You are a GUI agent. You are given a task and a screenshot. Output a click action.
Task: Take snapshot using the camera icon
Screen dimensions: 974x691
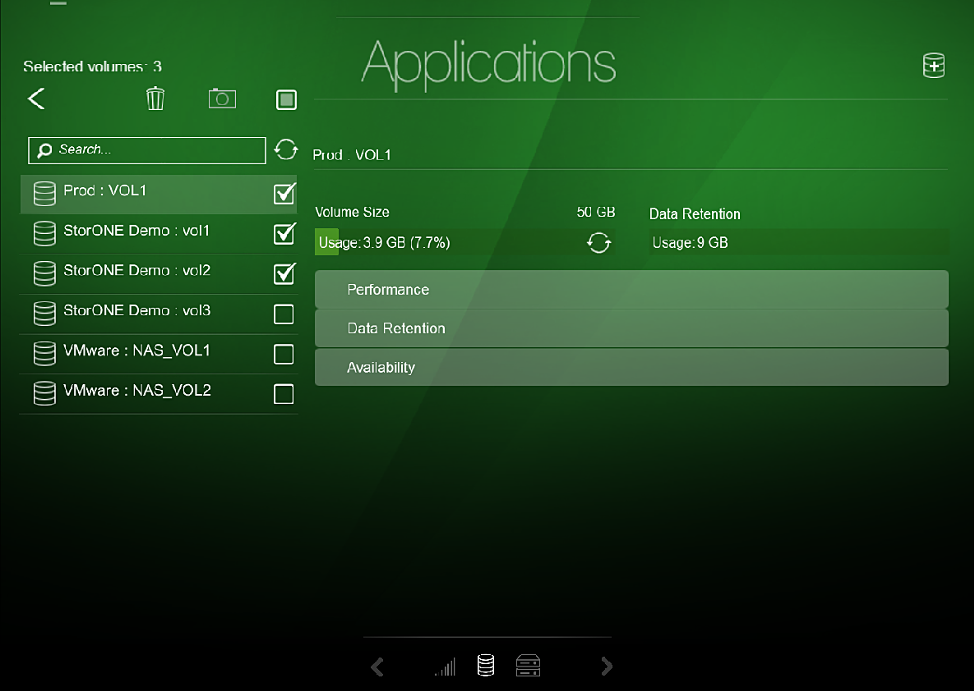(x=222, y=98)
